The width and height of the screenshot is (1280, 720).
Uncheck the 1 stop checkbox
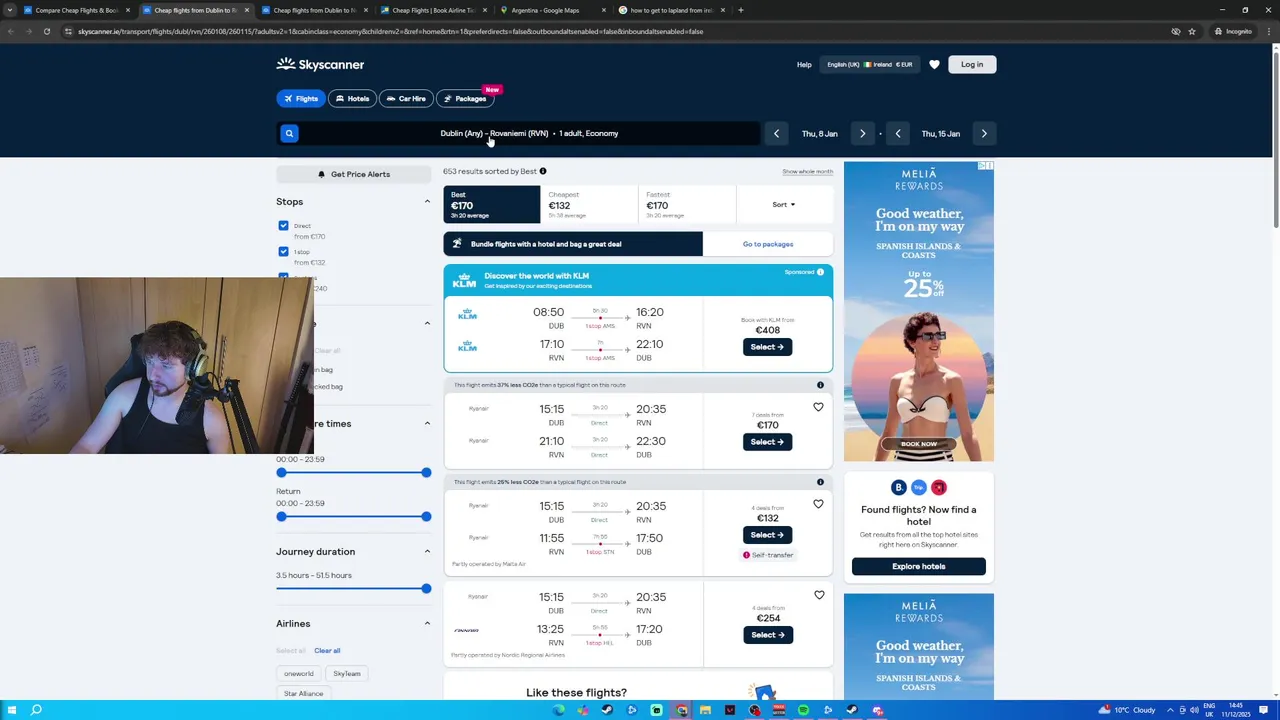tap(283, 252)
